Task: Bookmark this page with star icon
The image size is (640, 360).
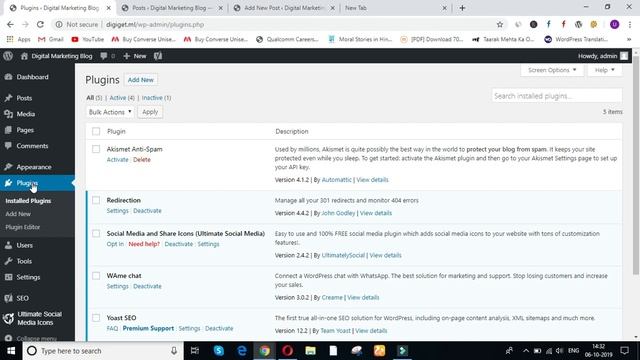Action: pyautogui.click(x=500, y=24)
